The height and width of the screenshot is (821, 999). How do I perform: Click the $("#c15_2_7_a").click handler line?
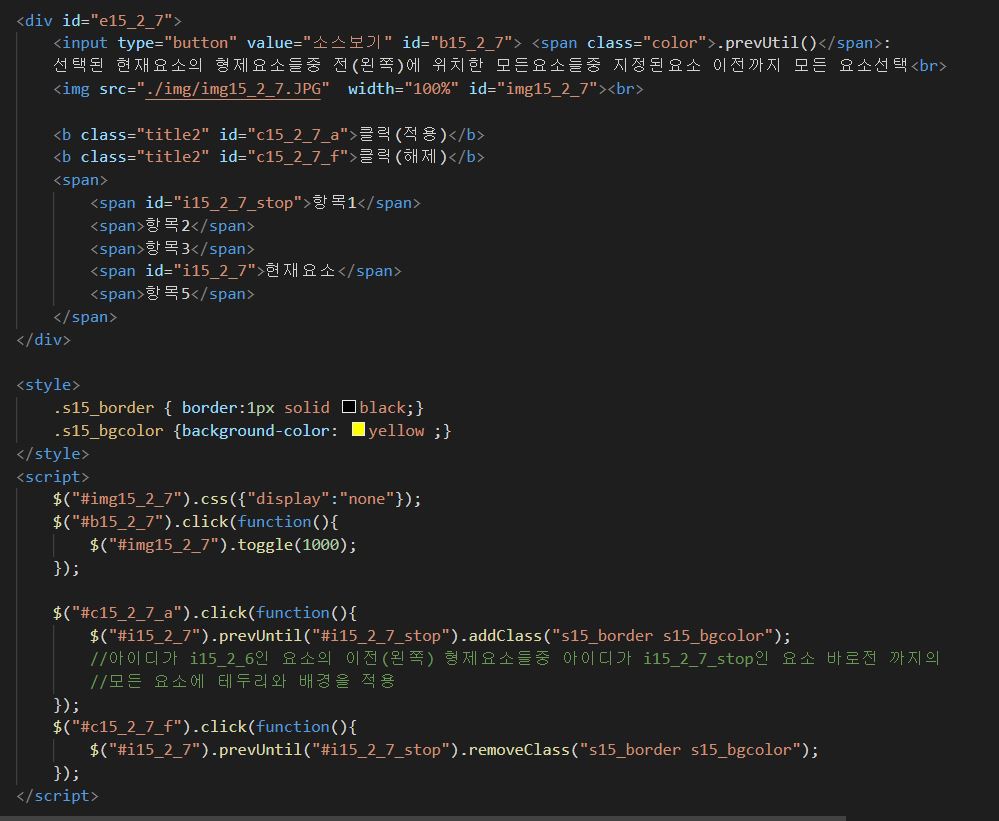pyautogui.click(x=205, y=613)
